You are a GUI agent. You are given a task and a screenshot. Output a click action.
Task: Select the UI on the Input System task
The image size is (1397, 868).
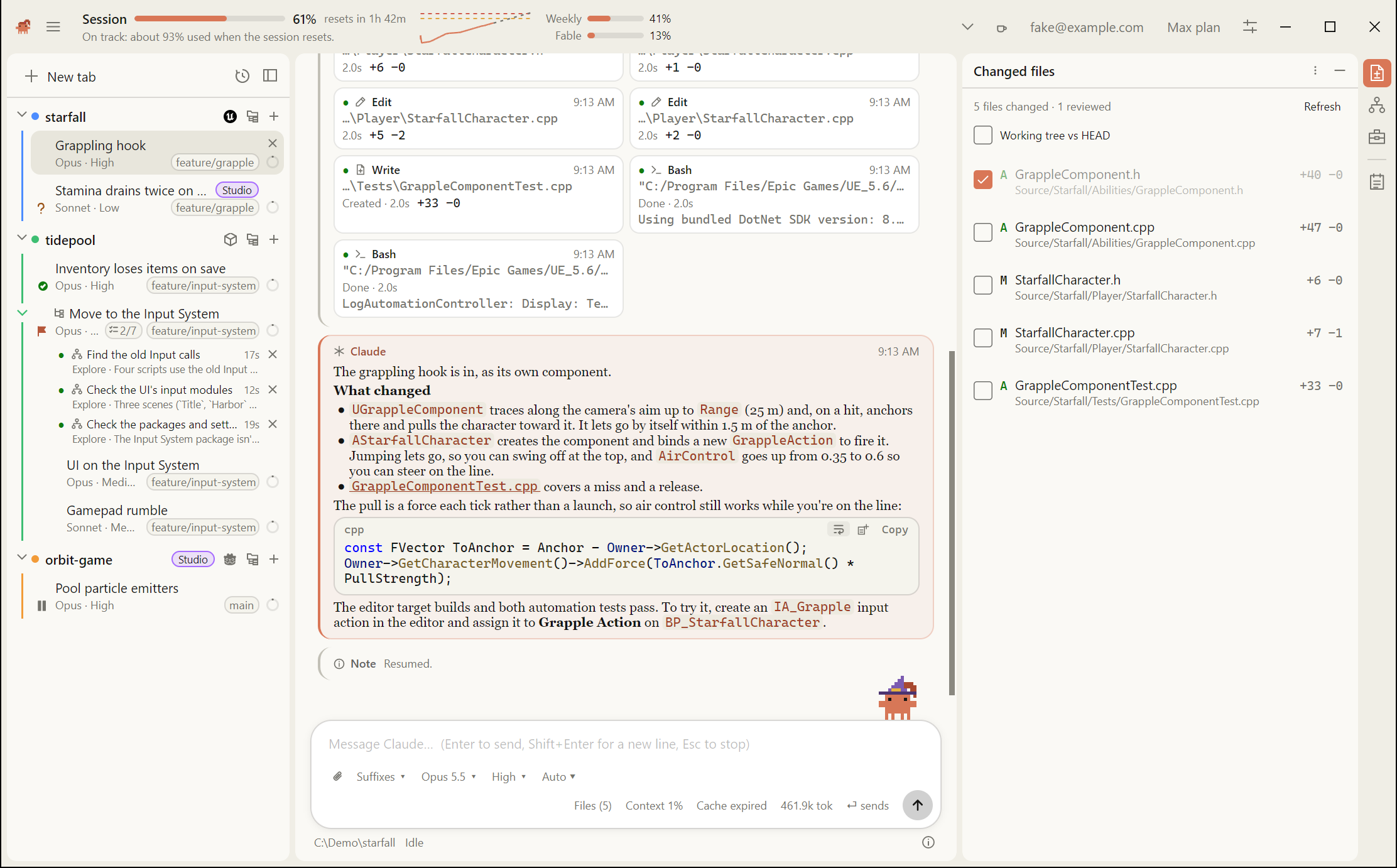pos(157,473)
